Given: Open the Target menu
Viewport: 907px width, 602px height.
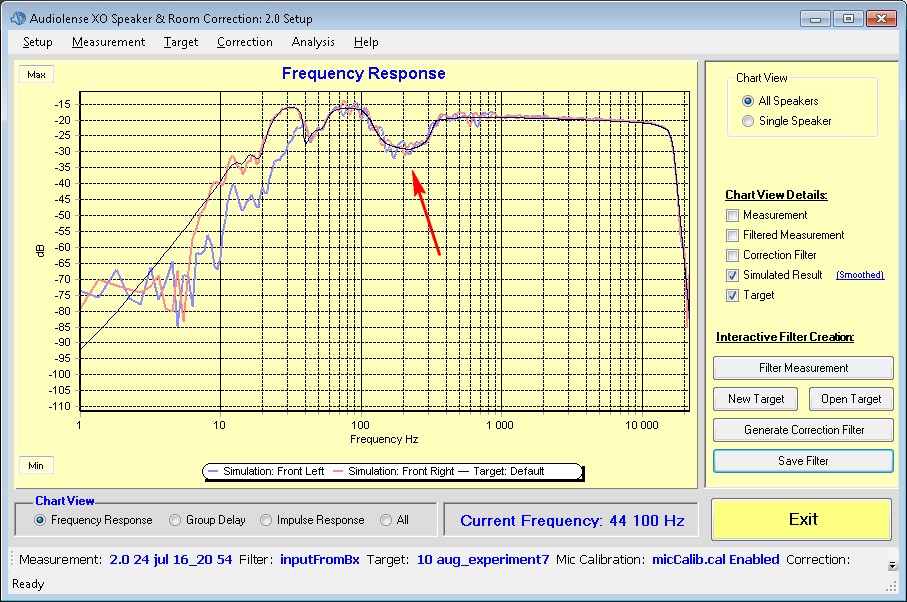Looking at the screenshot, I should tap(180, 42).
